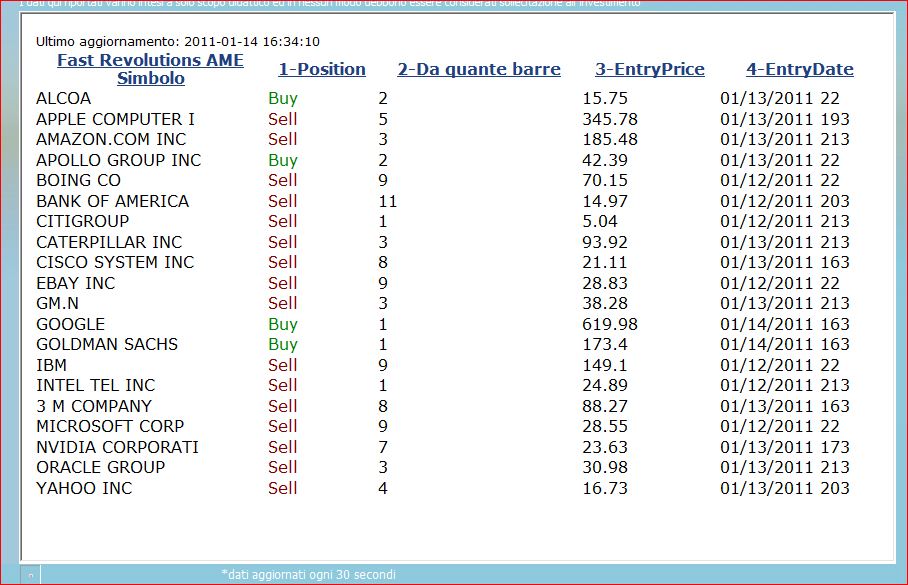Click the small icon at bottom-left status bar
The height and width of the screenshot is (585, 908).
coord(31,575)
